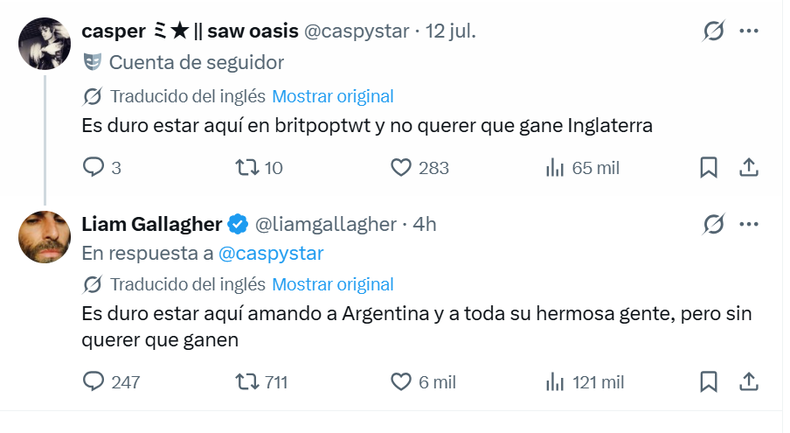
Task: Like the tweet with 283 likes
Action: pos(420,167)
